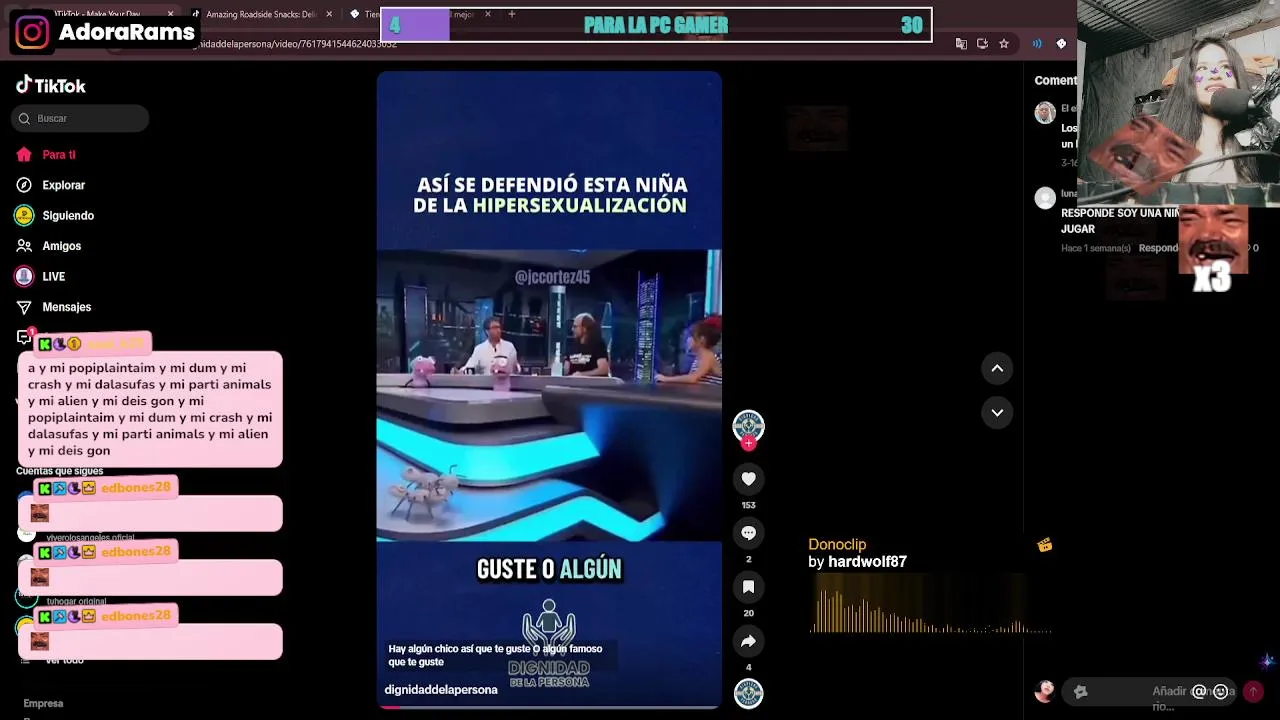Like the video with the heart icon
The width and height of the screenshot is (1280, 720).
click(x=748, y=479)
